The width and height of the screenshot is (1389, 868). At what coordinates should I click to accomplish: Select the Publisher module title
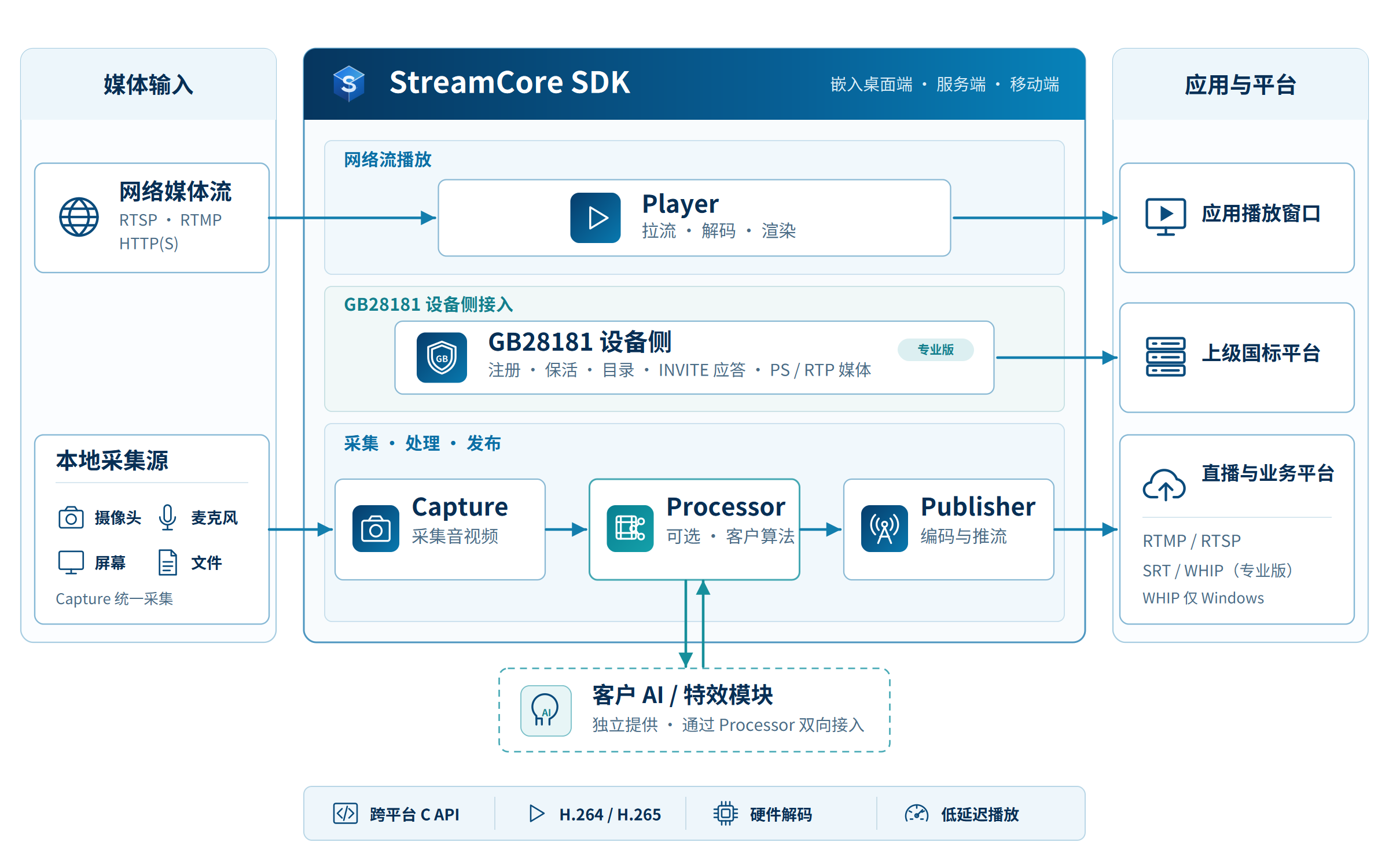[x=978, y=507]
